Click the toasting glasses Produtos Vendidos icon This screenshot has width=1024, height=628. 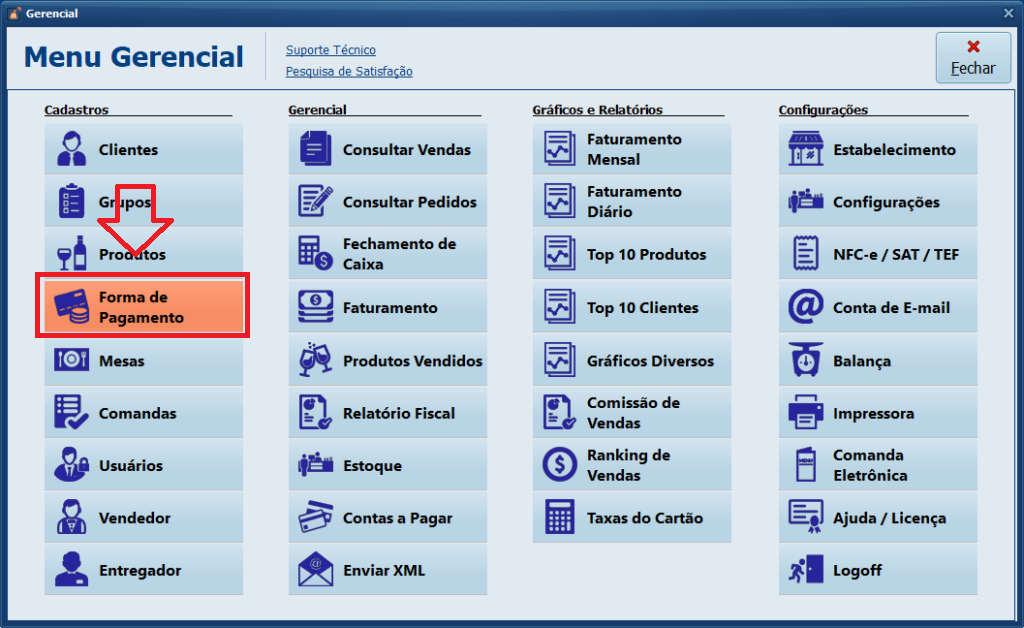pyautogui.click(x=316, y=360)
